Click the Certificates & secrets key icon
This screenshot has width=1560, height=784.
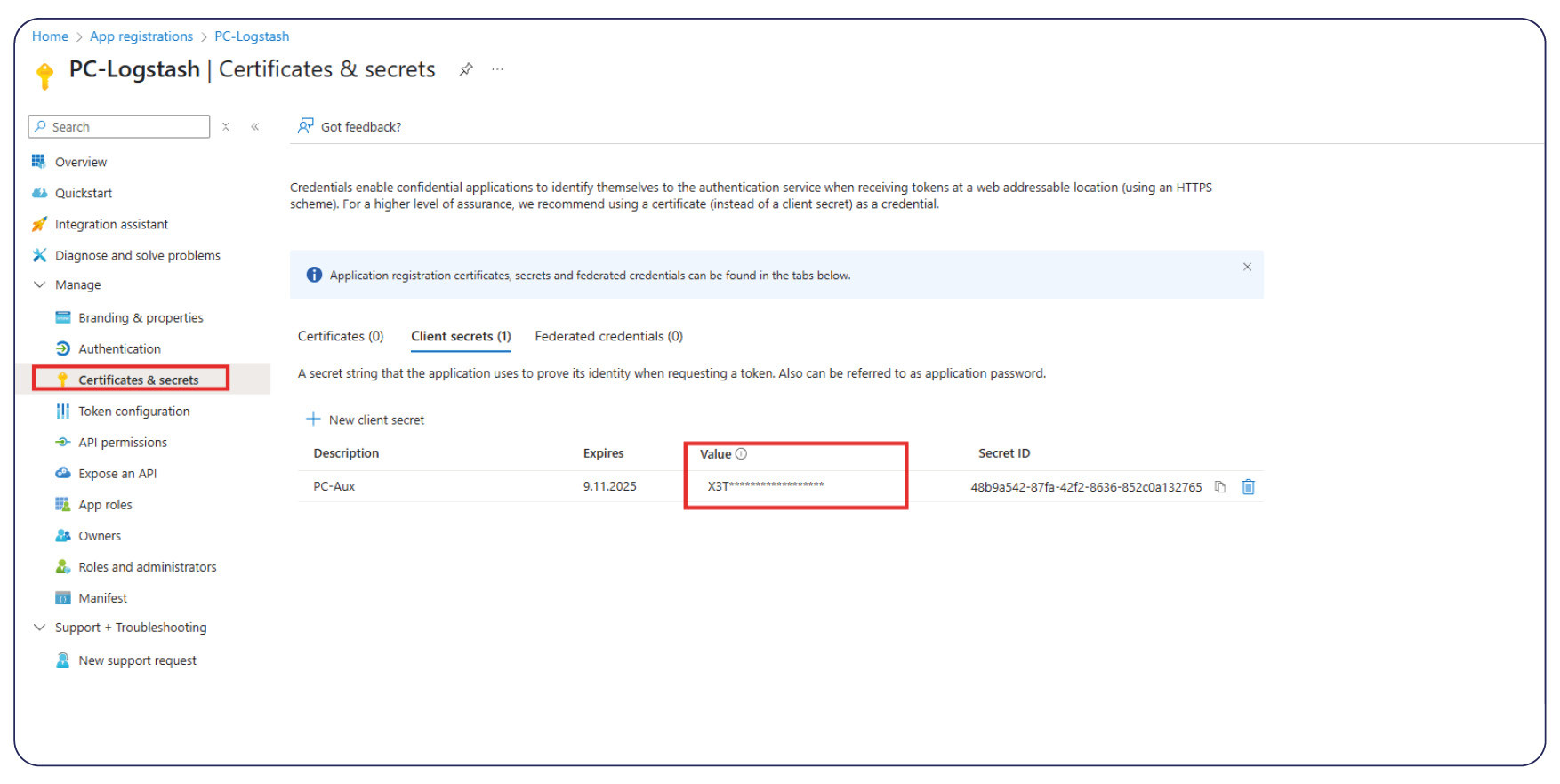tap(63, 380)
